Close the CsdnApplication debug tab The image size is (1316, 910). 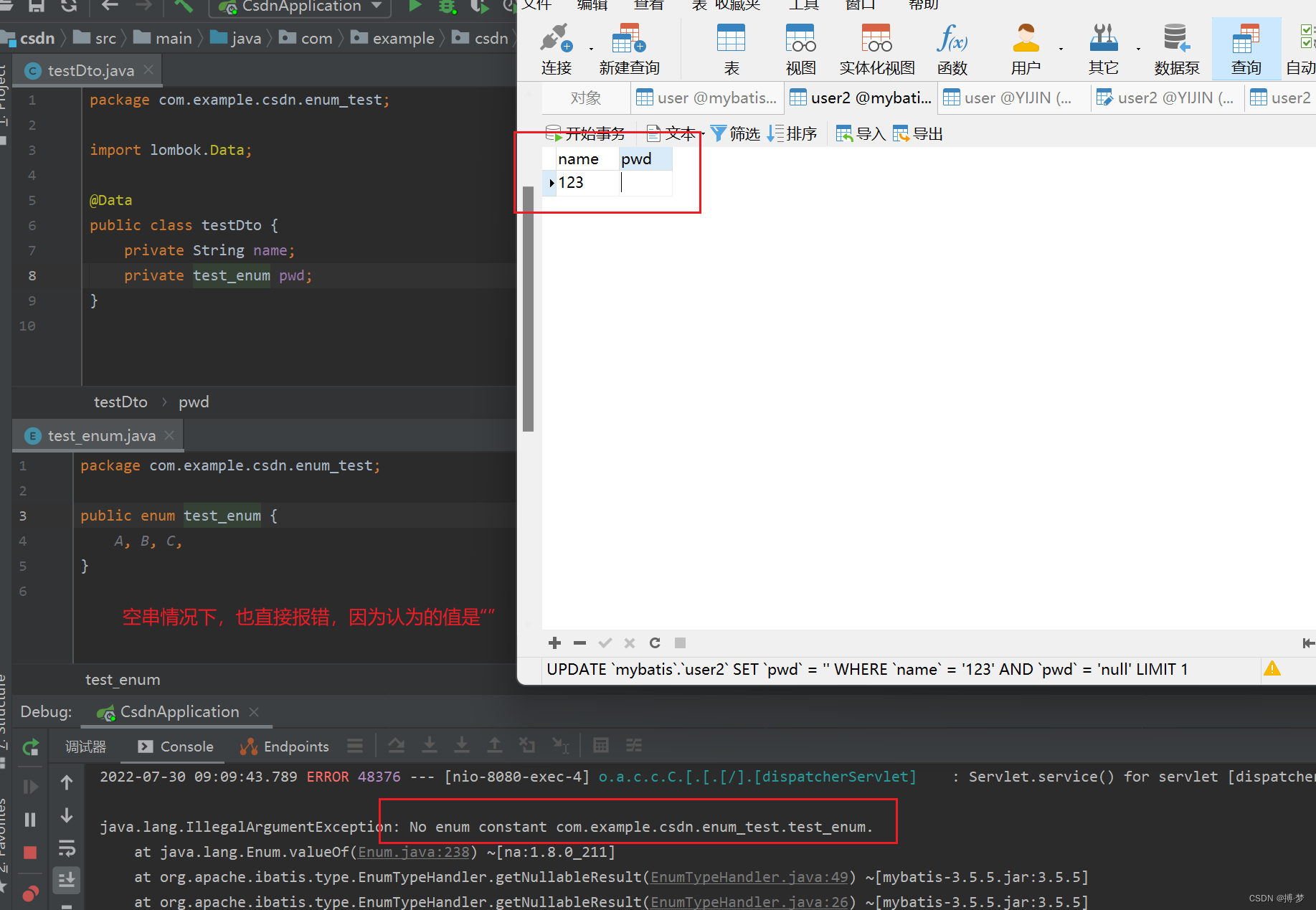coord(254,711)
